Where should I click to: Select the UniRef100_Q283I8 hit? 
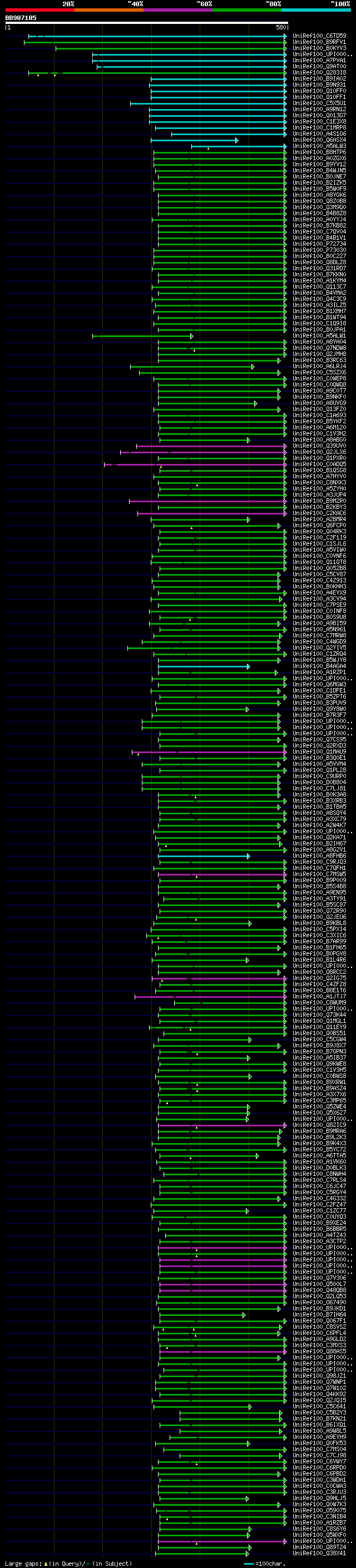(319, 73)
